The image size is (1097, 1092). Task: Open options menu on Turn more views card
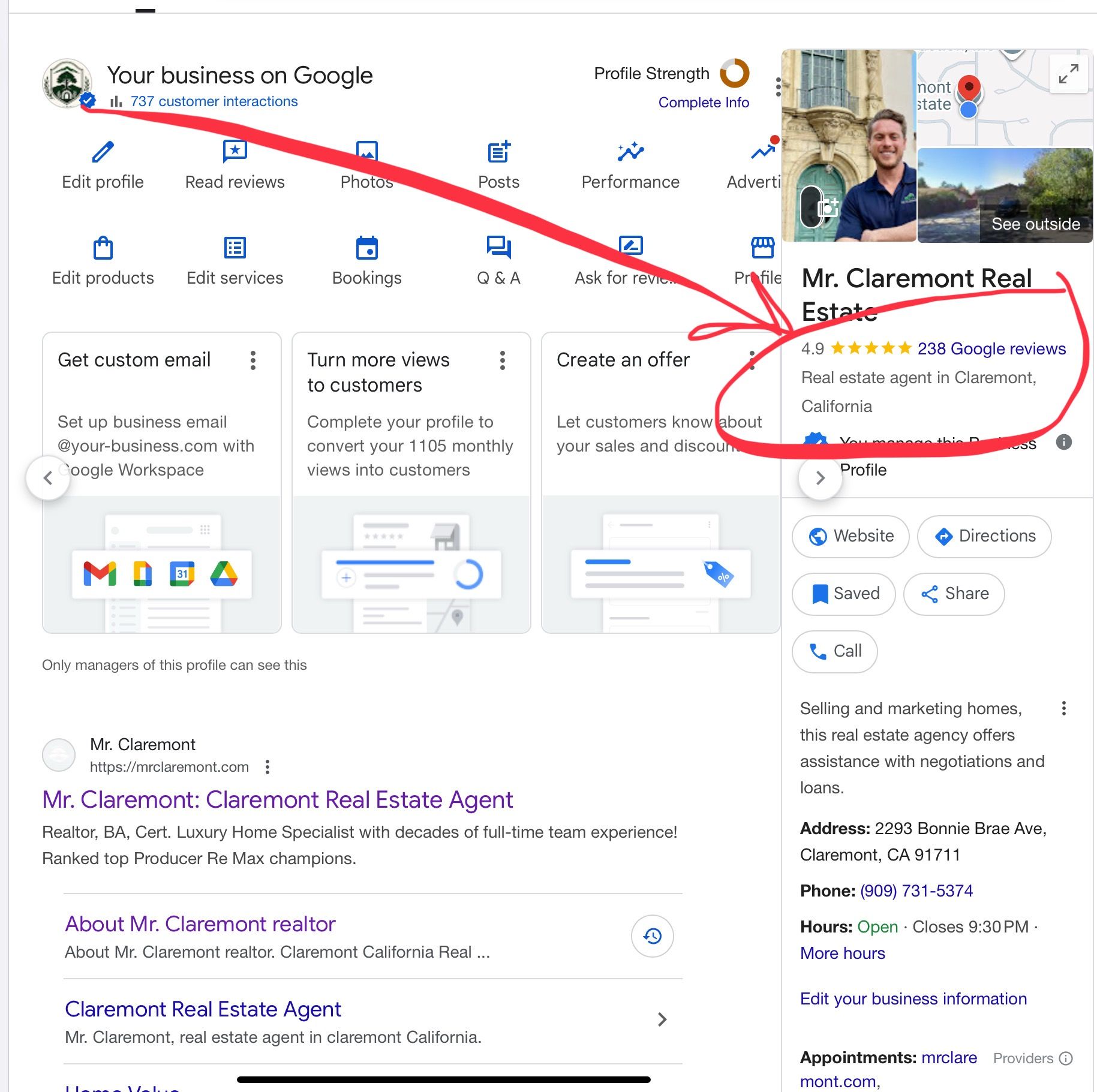click(503, 360)
